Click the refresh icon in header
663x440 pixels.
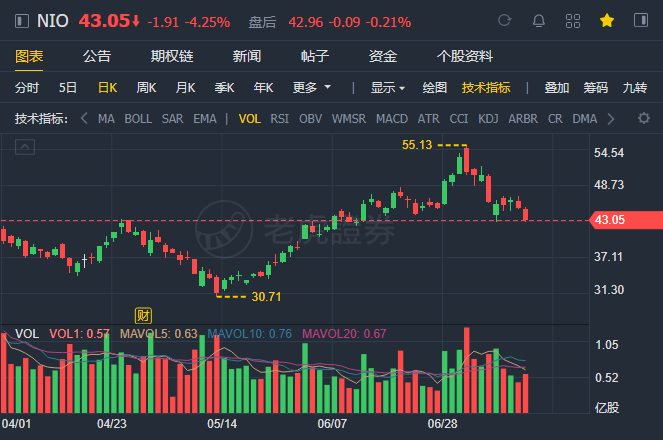504,20
